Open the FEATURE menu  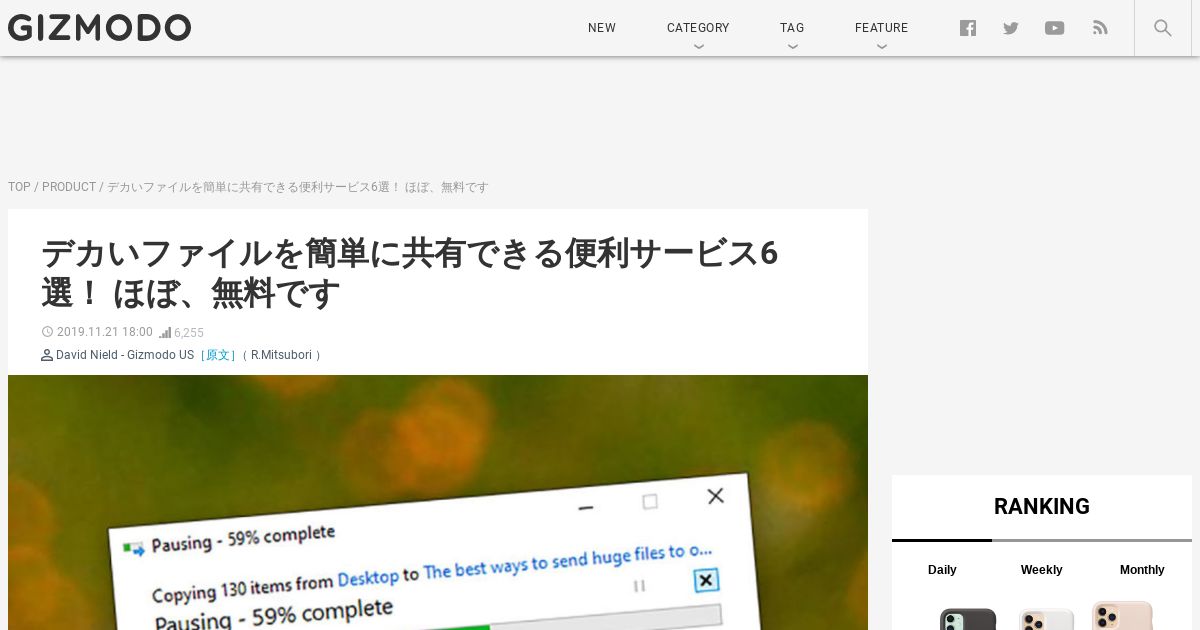tap(881, 28)
